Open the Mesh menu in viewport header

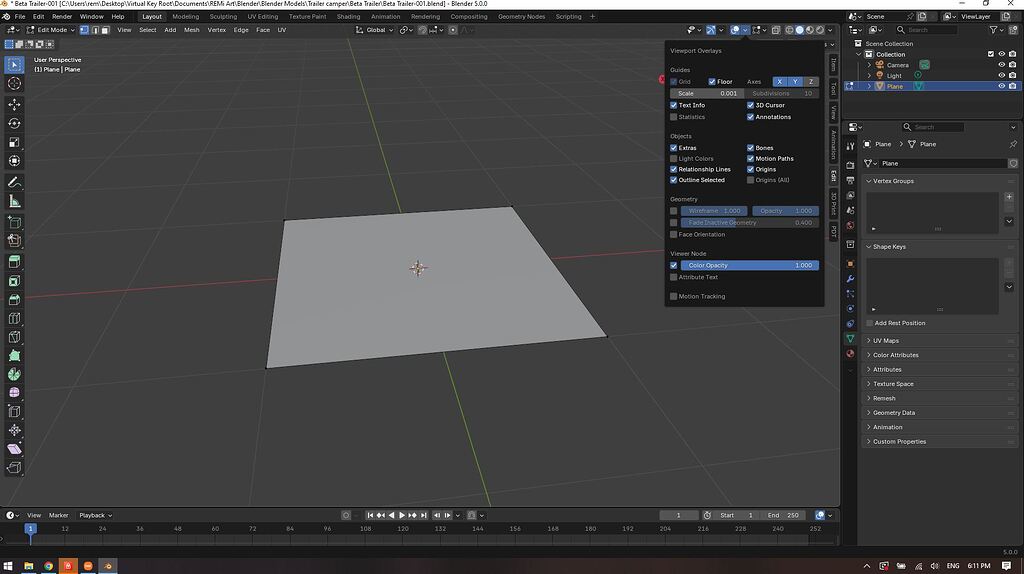click(x=191, y=30)
